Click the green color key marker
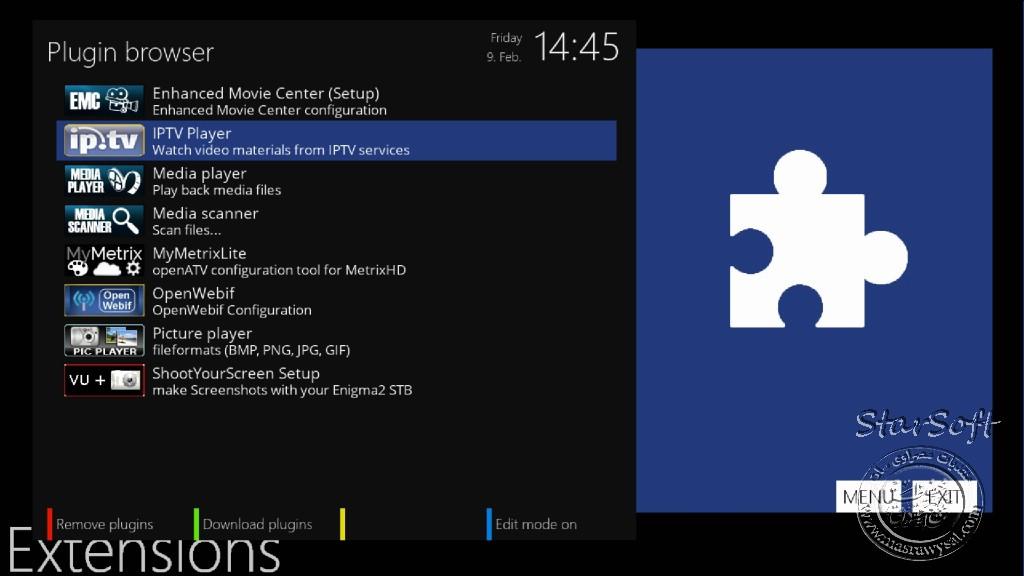Image resolution: width=1024 pixels, height=576 pixels. [x=197, y=524]
